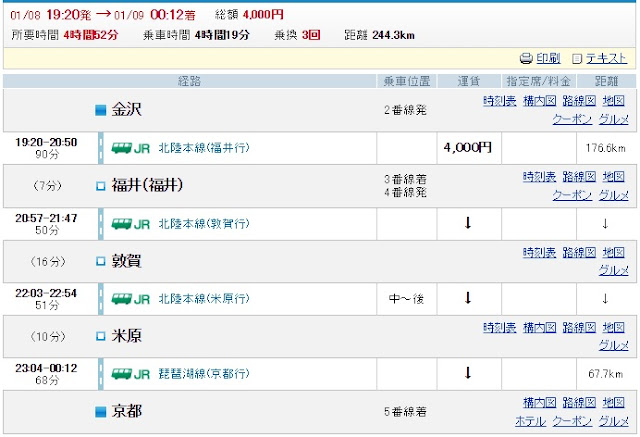Open 地図 for 福井(福井) station

(613, 177)
